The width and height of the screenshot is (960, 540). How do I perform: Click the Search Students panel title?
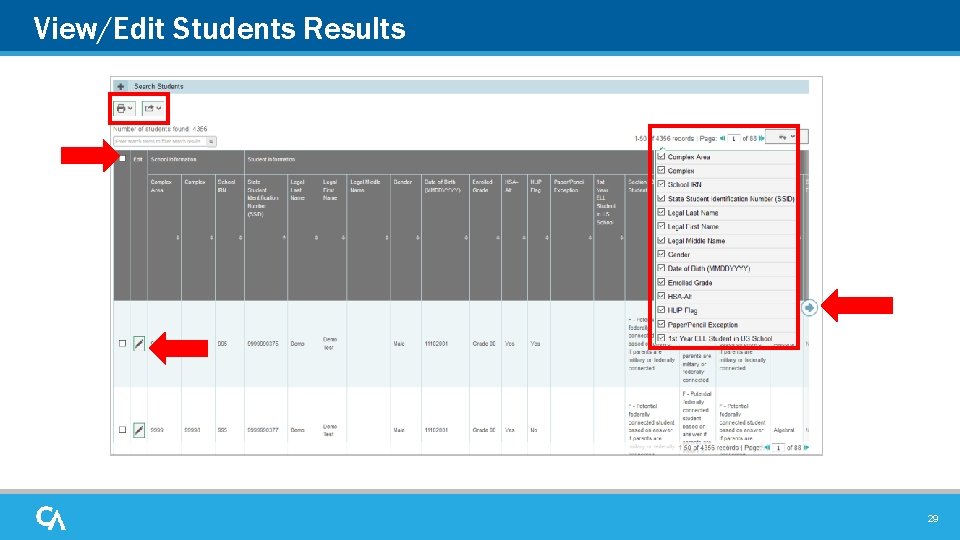(x=159, y=86)
